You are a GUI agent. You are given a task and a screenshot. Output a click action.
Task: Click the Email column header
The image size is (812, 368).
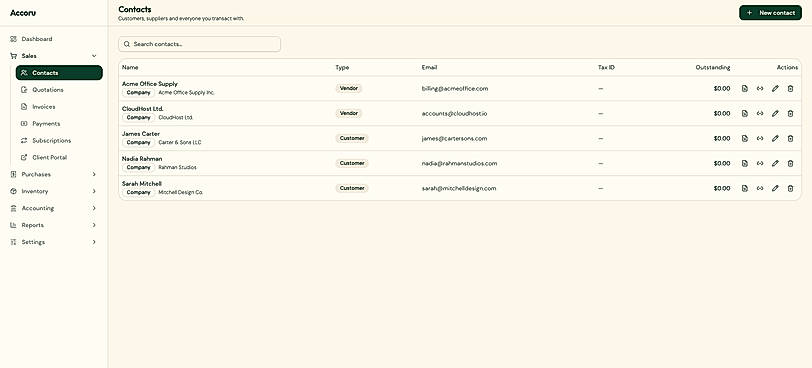click(429, 67)
